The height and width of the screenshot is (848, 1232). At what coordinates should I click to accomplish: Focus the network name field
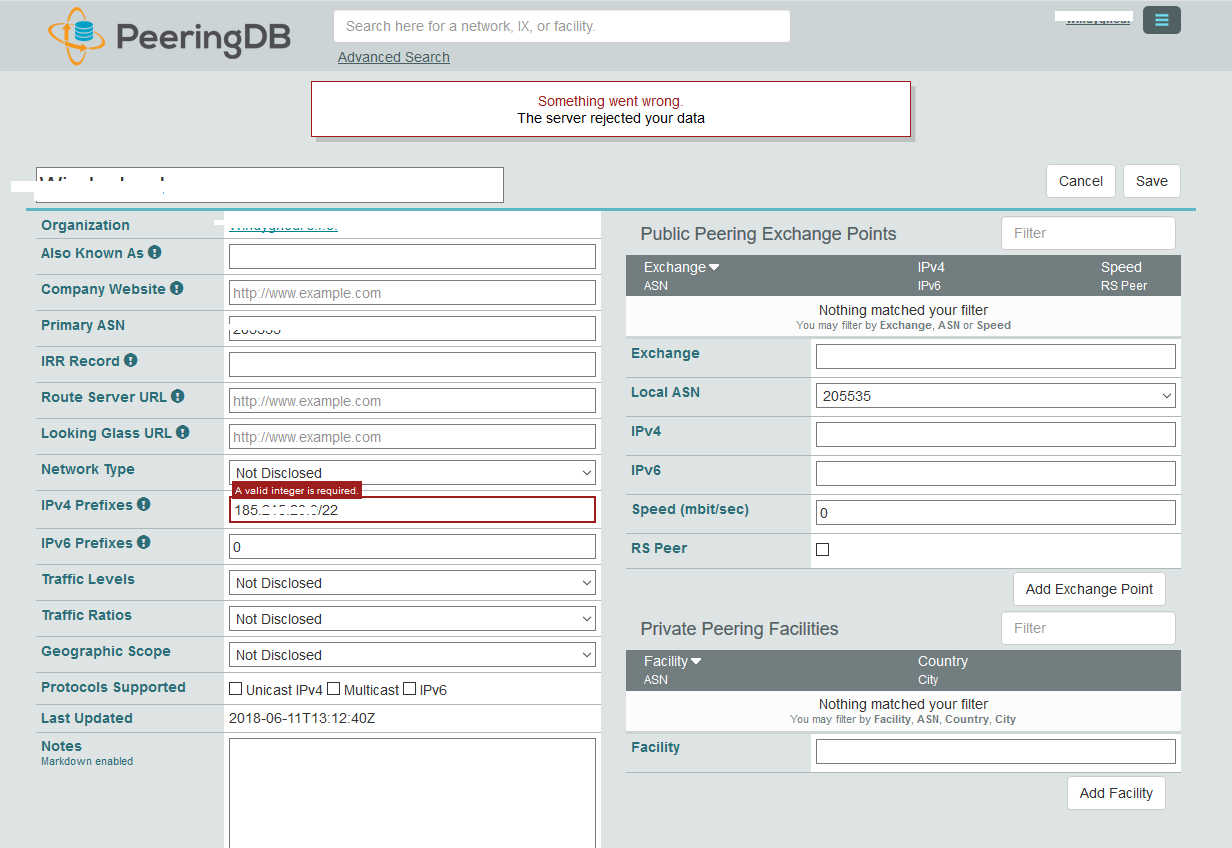tap(270, 185)
